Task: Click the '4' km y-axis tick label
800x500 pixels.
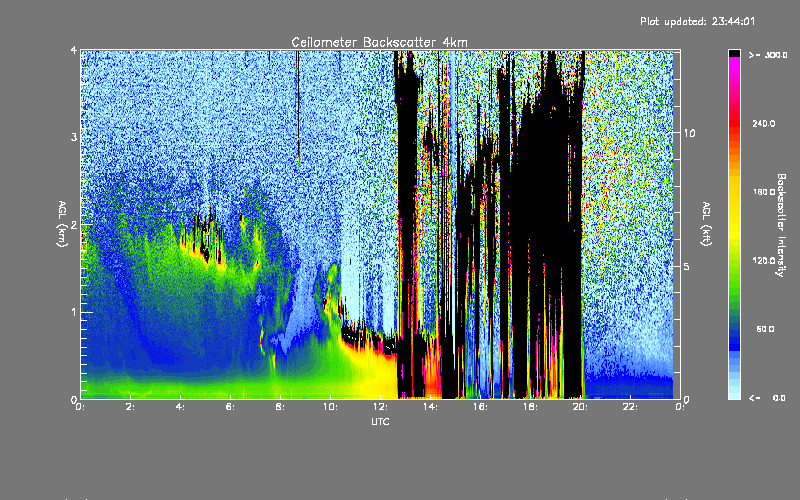Action: tap(74, 50)
